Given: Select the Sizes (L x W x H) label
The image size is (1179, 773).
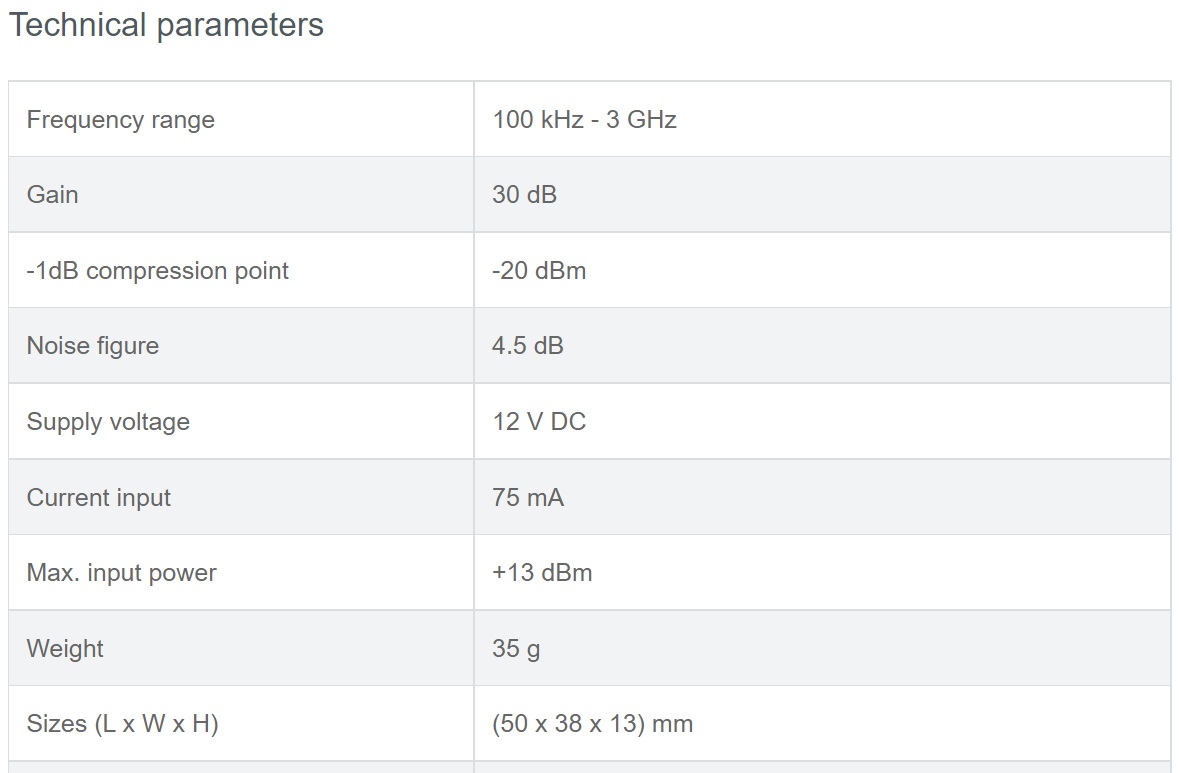Looking at the screenshot, I should pyautogui.click(x=123, y=723).
